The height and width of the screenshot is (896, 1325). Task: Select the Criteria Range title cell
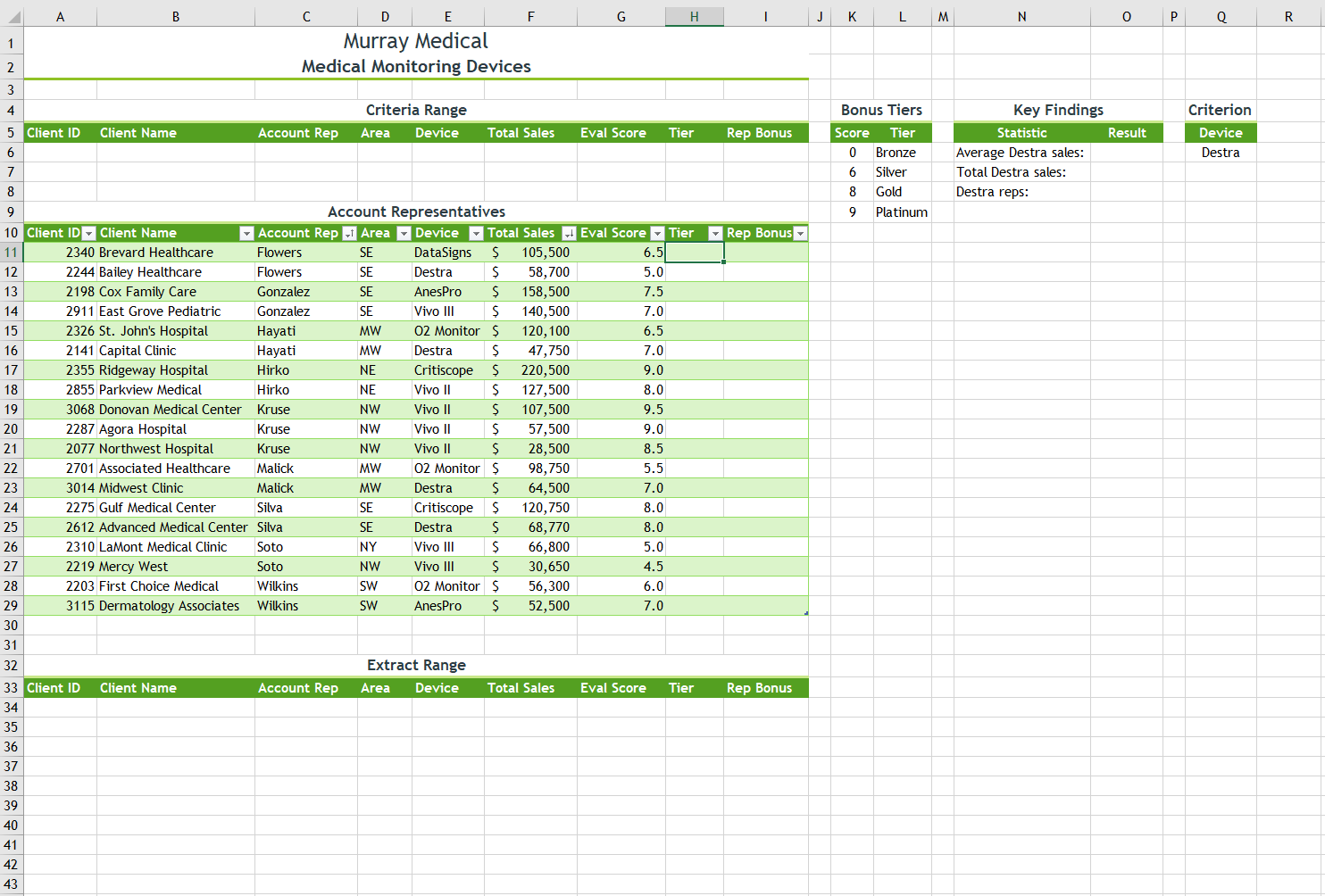point(416,110)
